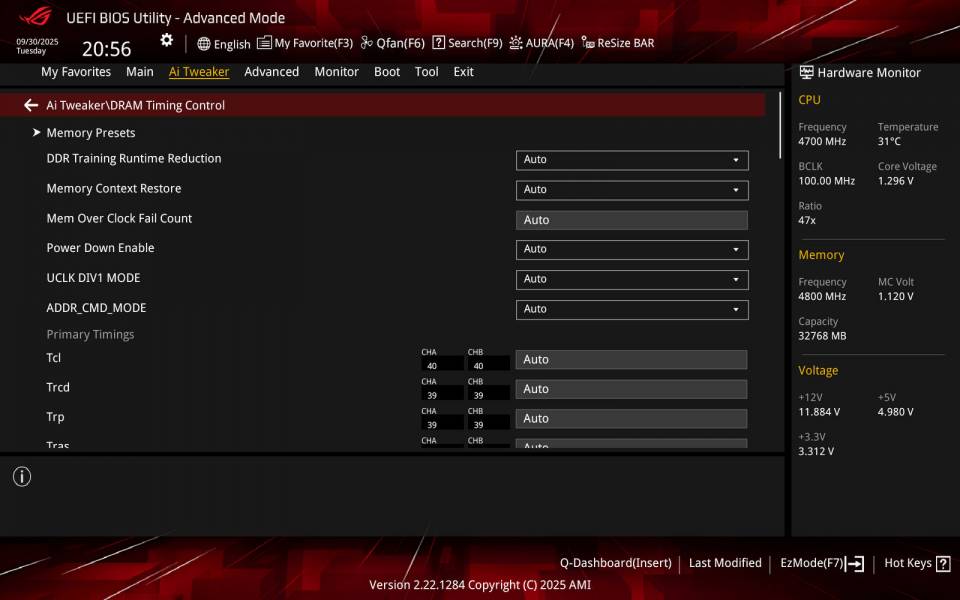Click the Hardware Monitor panel icon
This screenshot has width=960, height=600.
click(x=806, y=71)
